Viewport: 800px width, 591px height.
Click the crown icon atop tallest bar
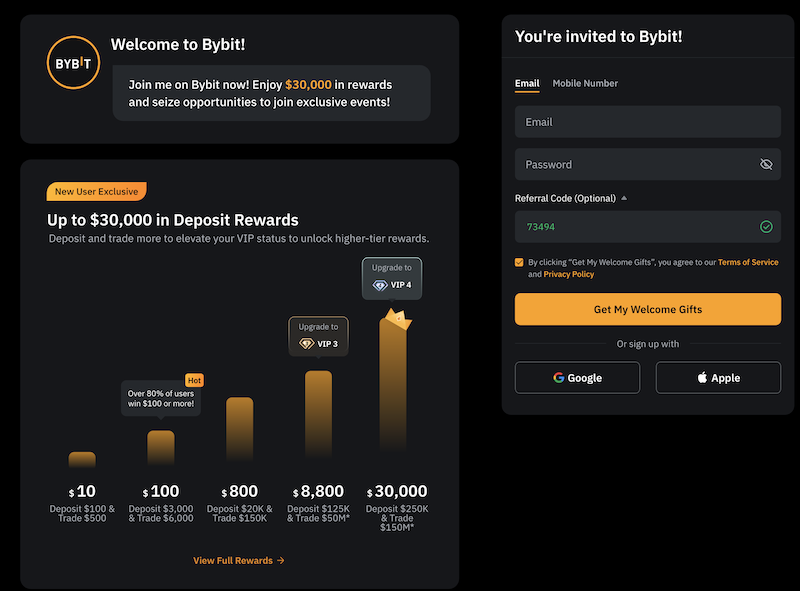pyautogui.click(x=394, y=317)
